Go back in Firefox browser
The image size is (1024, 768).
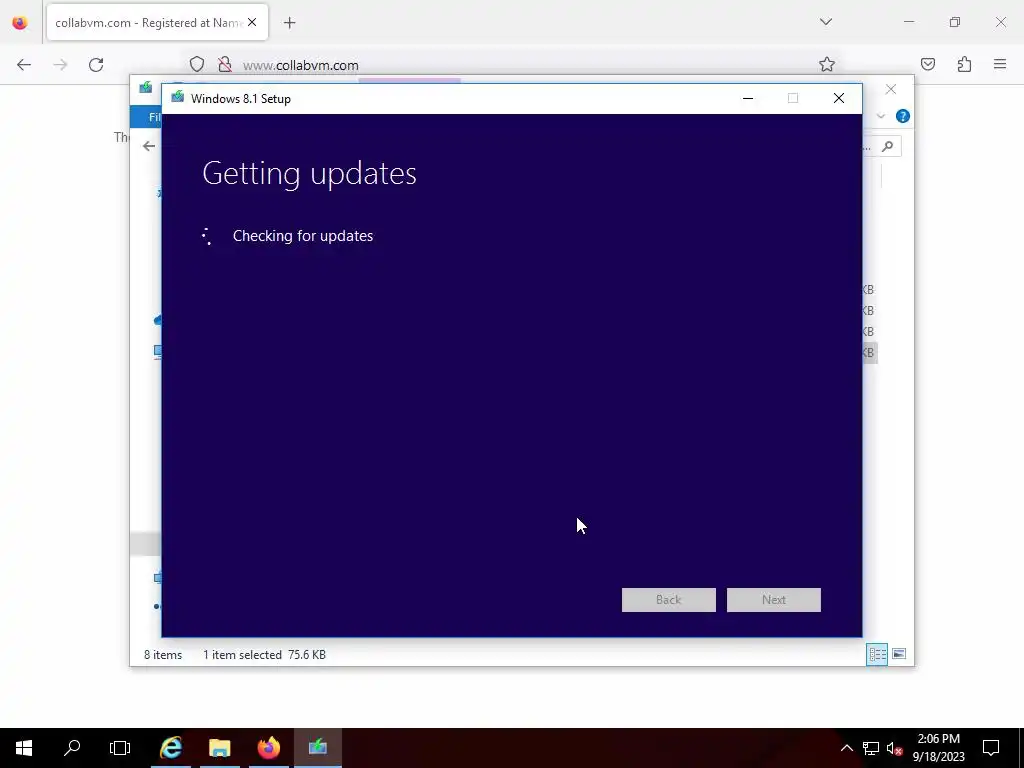pyautogui.click(x=24, y=65)
